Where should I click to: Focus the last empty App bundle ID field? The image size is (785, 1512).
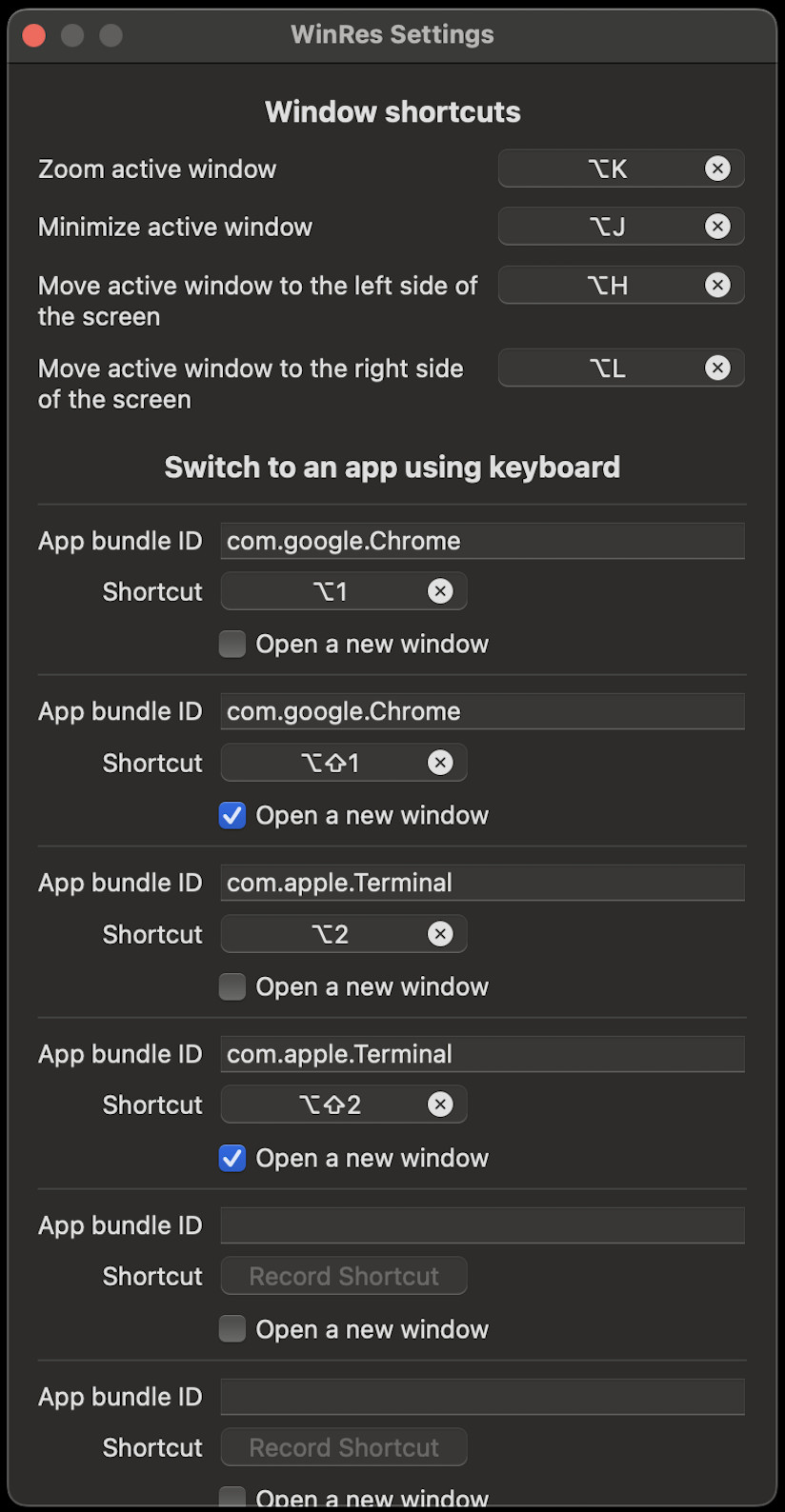click(x=482, y=1397)
